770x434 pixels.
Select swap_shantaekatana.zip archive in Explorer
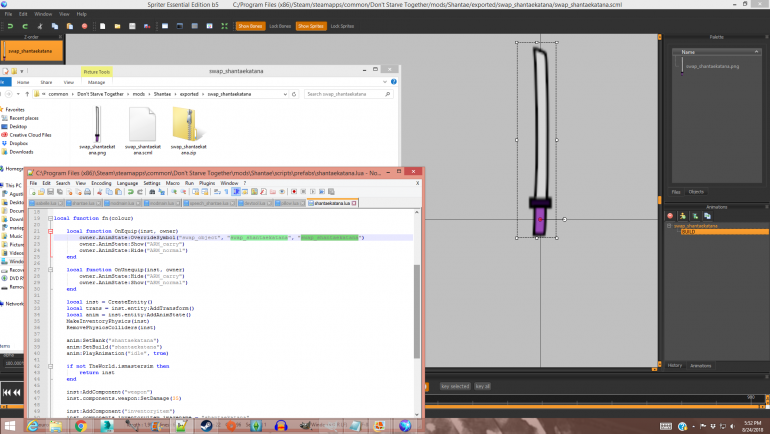pos(189,130)
